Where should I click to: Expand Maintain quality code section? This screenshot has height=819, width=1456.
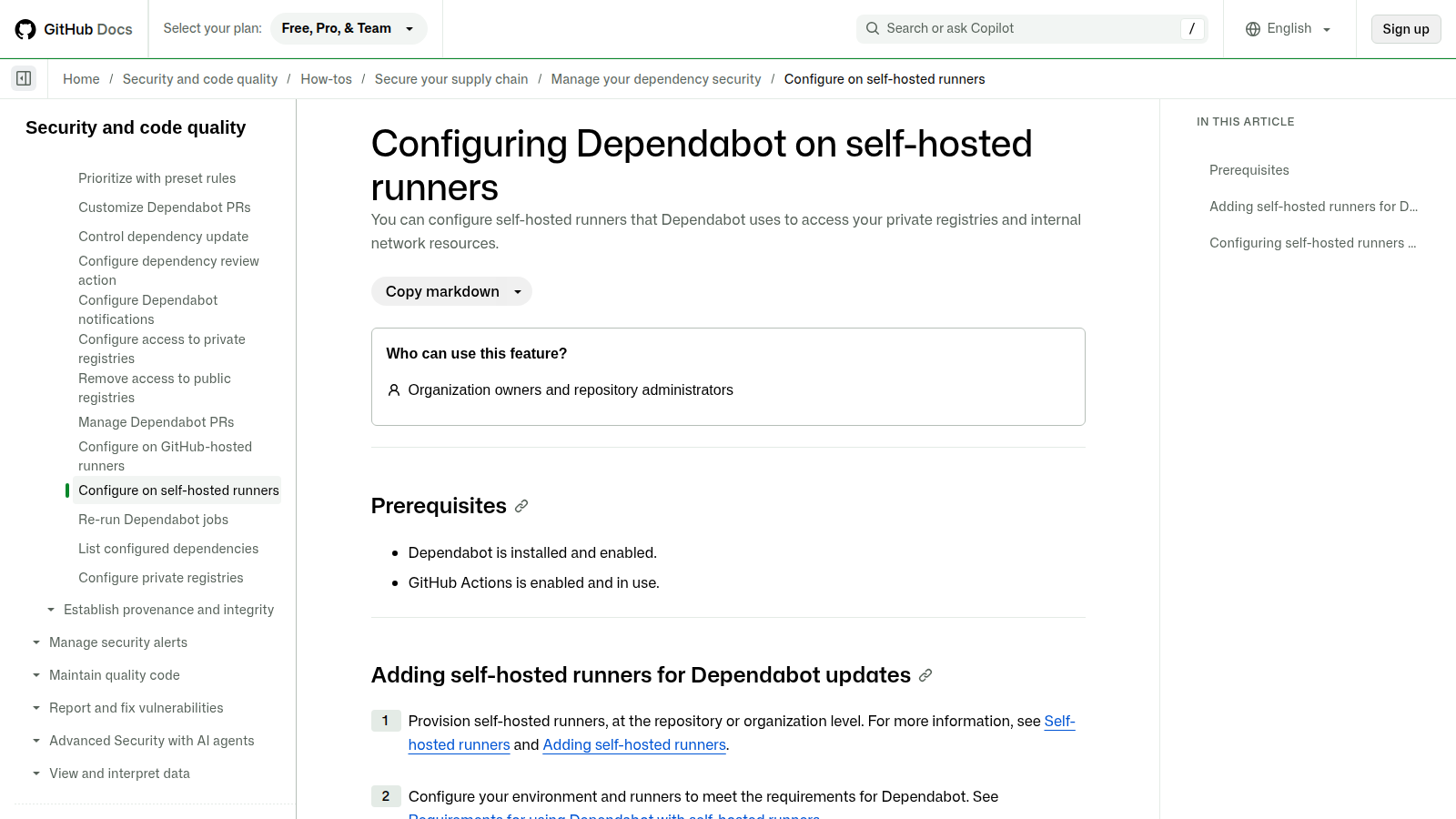36,675
